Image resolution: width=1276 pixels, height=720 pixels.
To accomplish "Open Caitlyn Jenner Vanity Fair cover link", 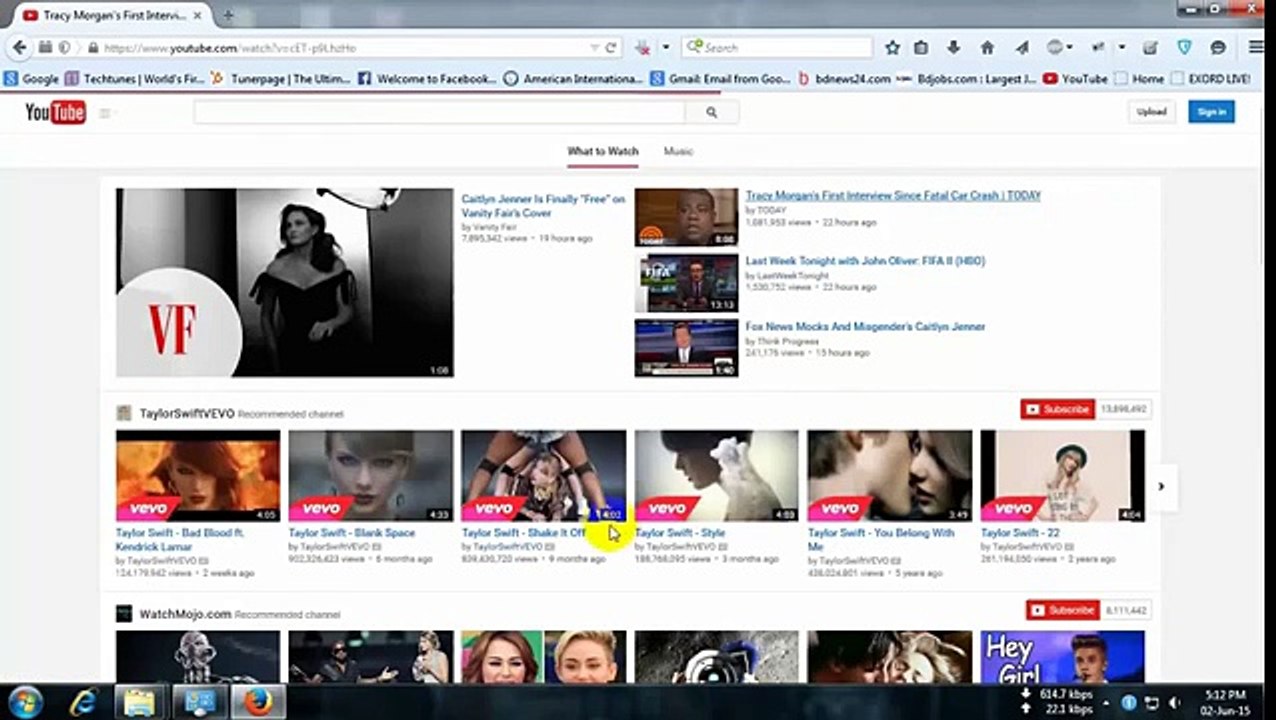I will (543, 206).
